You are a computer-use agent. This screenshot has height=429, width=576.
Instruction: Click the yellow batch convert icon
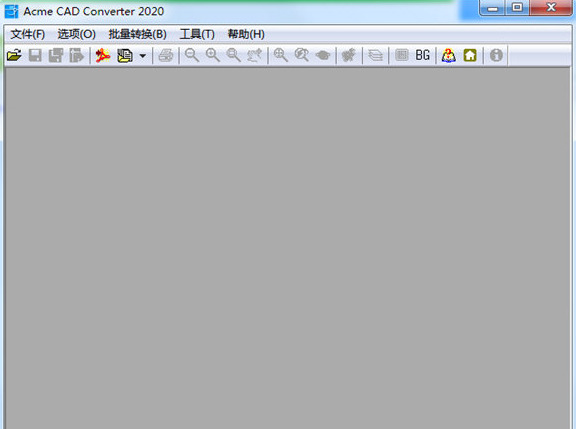[x=125, y=55]
